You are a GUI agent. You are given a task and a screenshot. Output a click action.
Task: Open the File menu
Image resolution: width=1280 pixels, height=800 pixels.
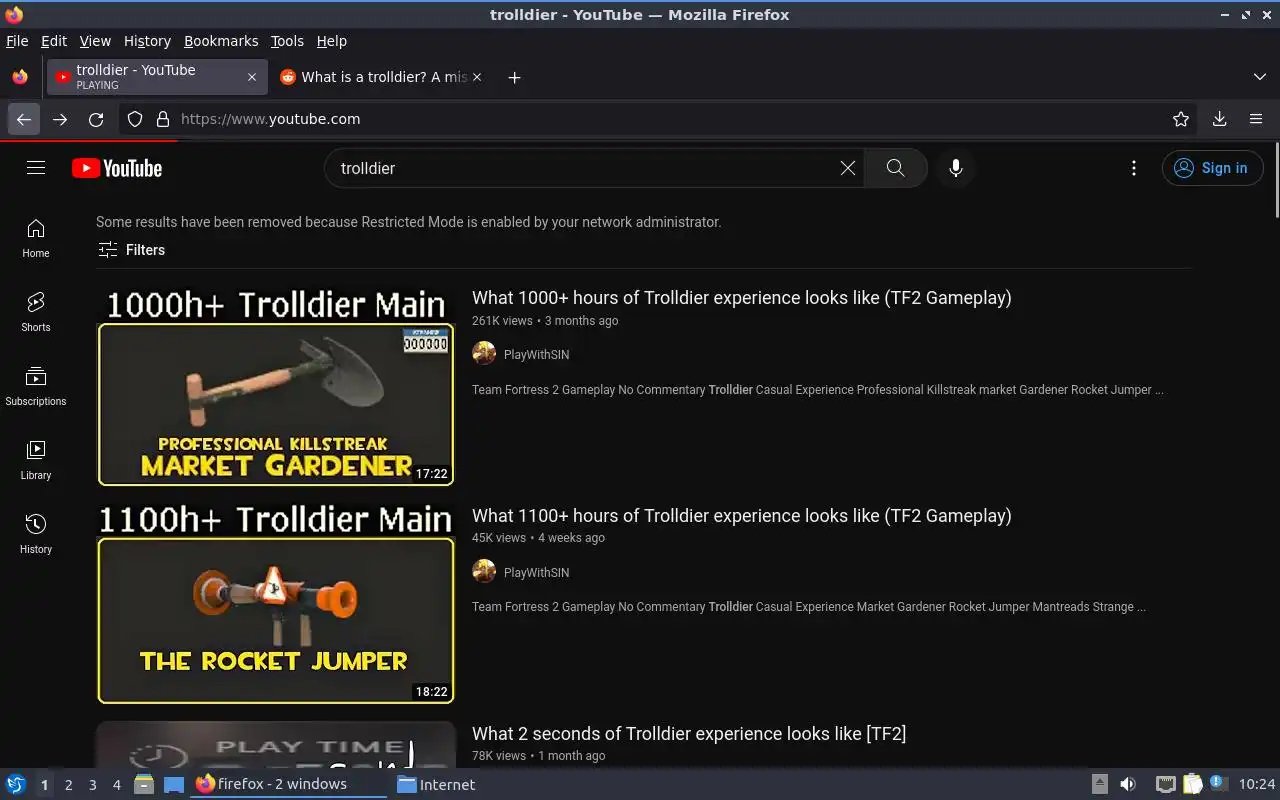tap(17, 41)
